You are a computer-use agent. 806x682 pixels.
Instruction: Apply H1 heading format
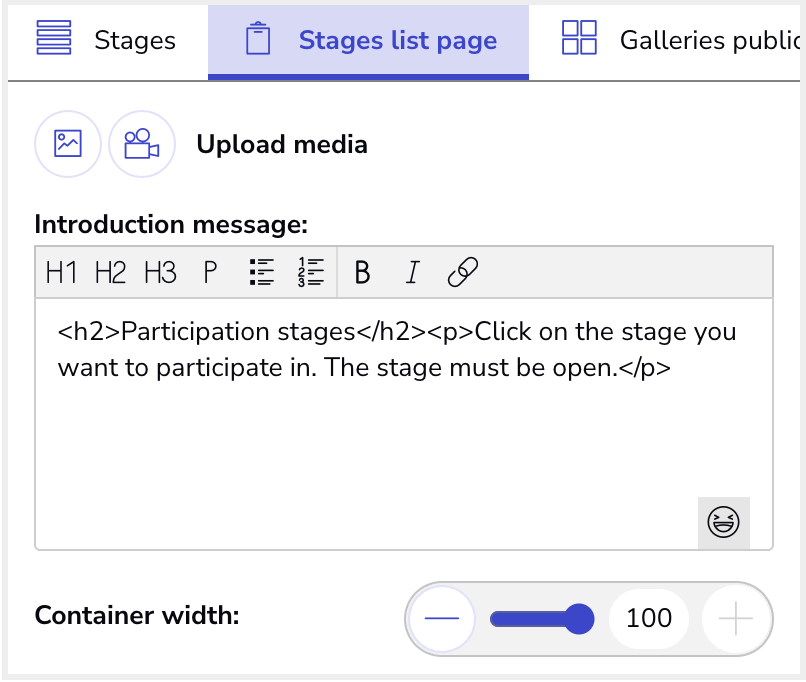(x=61, y=272)
